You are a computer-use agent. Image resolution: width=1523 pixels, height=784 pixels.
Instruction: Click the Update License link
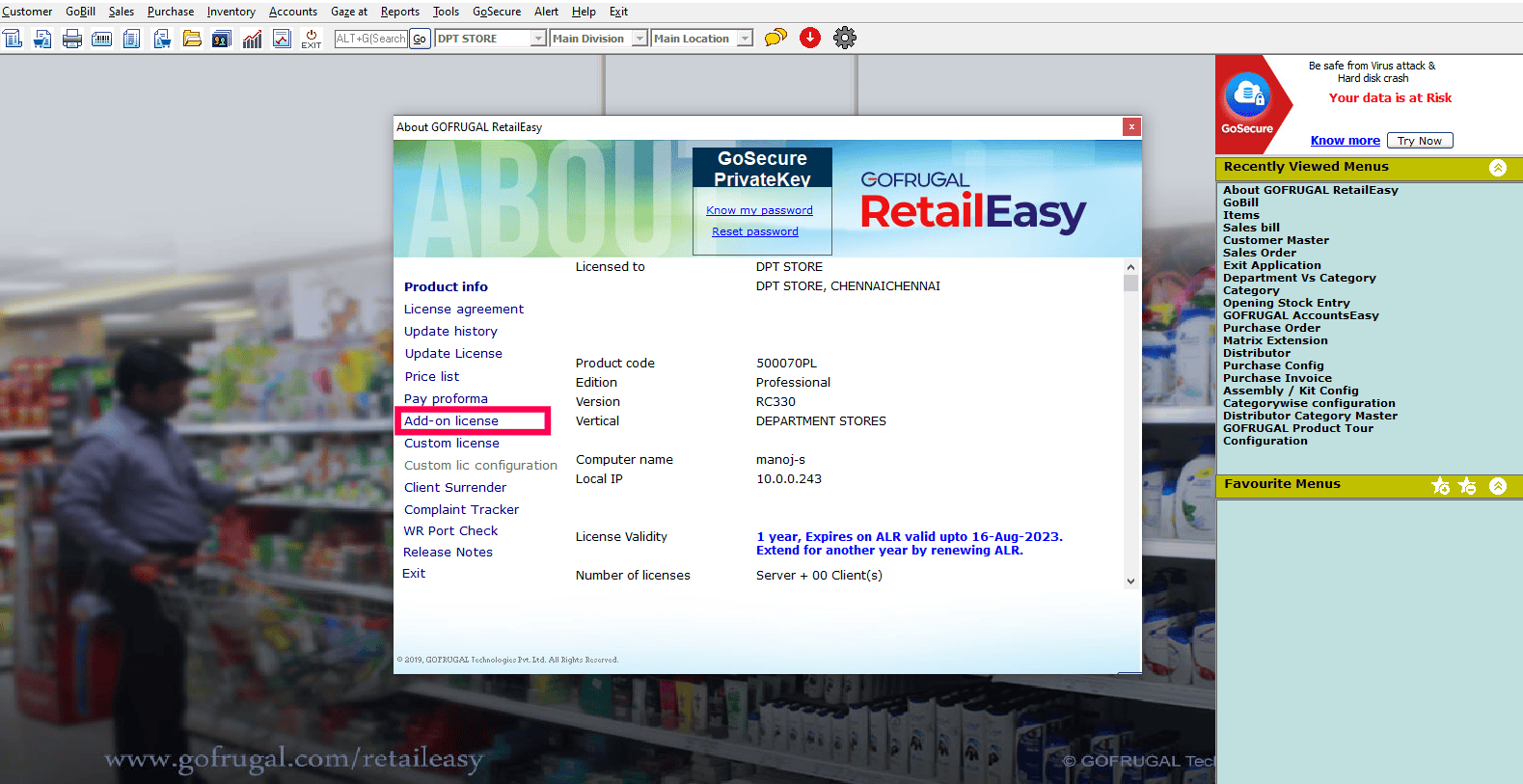click(x=453, y=353)
